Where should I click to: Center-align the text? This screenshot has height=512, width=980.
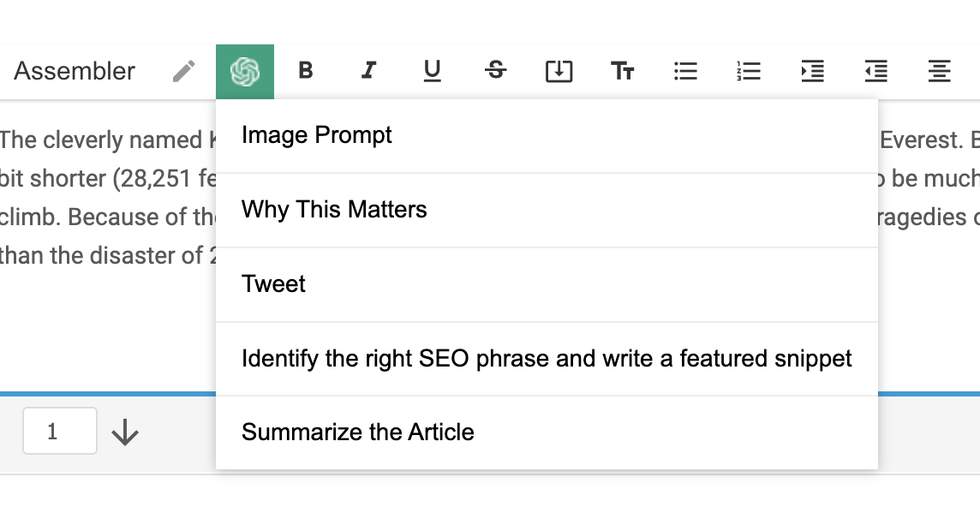(x=938, y=71)
